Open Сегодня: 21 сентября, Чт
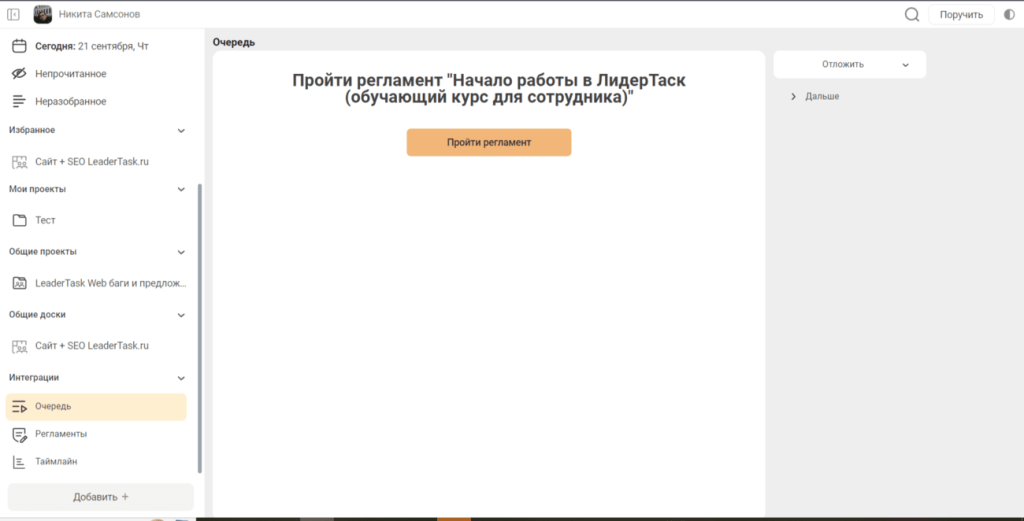This screenshot has height=521, width=1024. pos(92,46)
